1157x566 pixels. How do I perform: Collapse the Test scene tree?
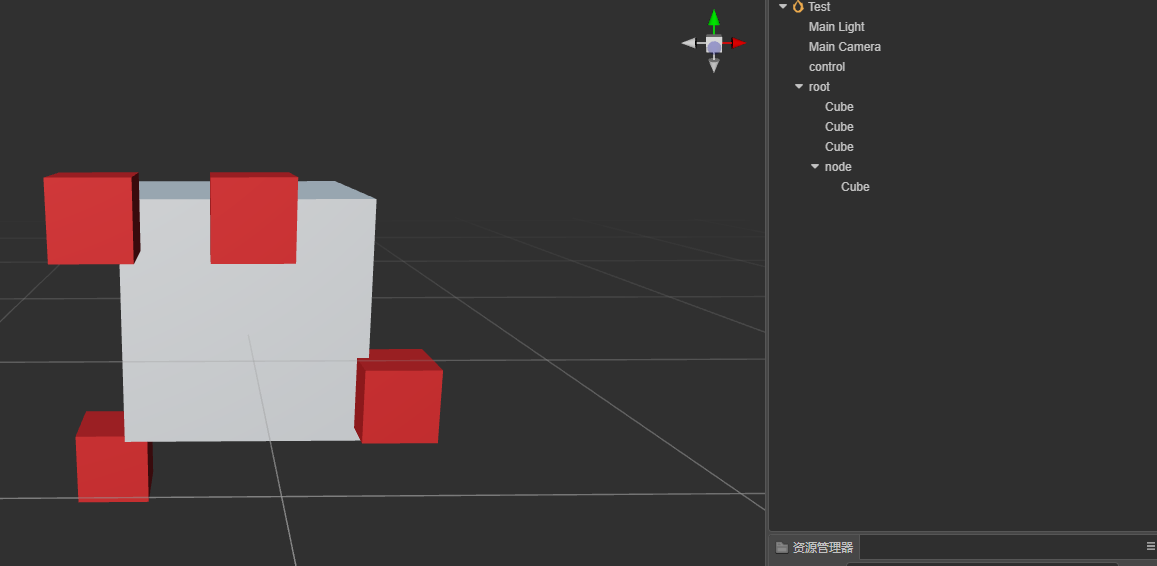(x=783, y=7)
